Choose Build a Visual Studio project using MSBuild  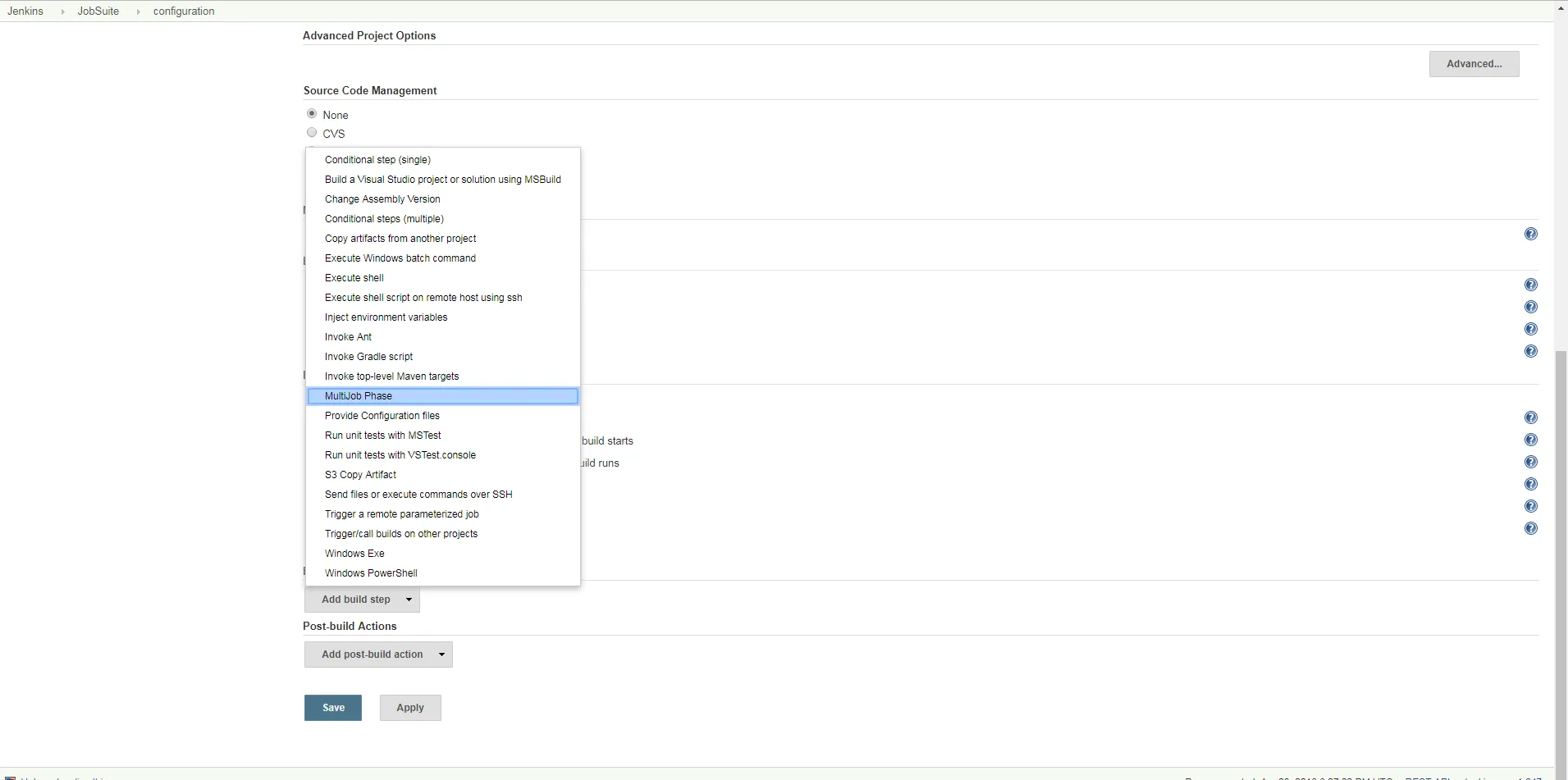[443, 180]
